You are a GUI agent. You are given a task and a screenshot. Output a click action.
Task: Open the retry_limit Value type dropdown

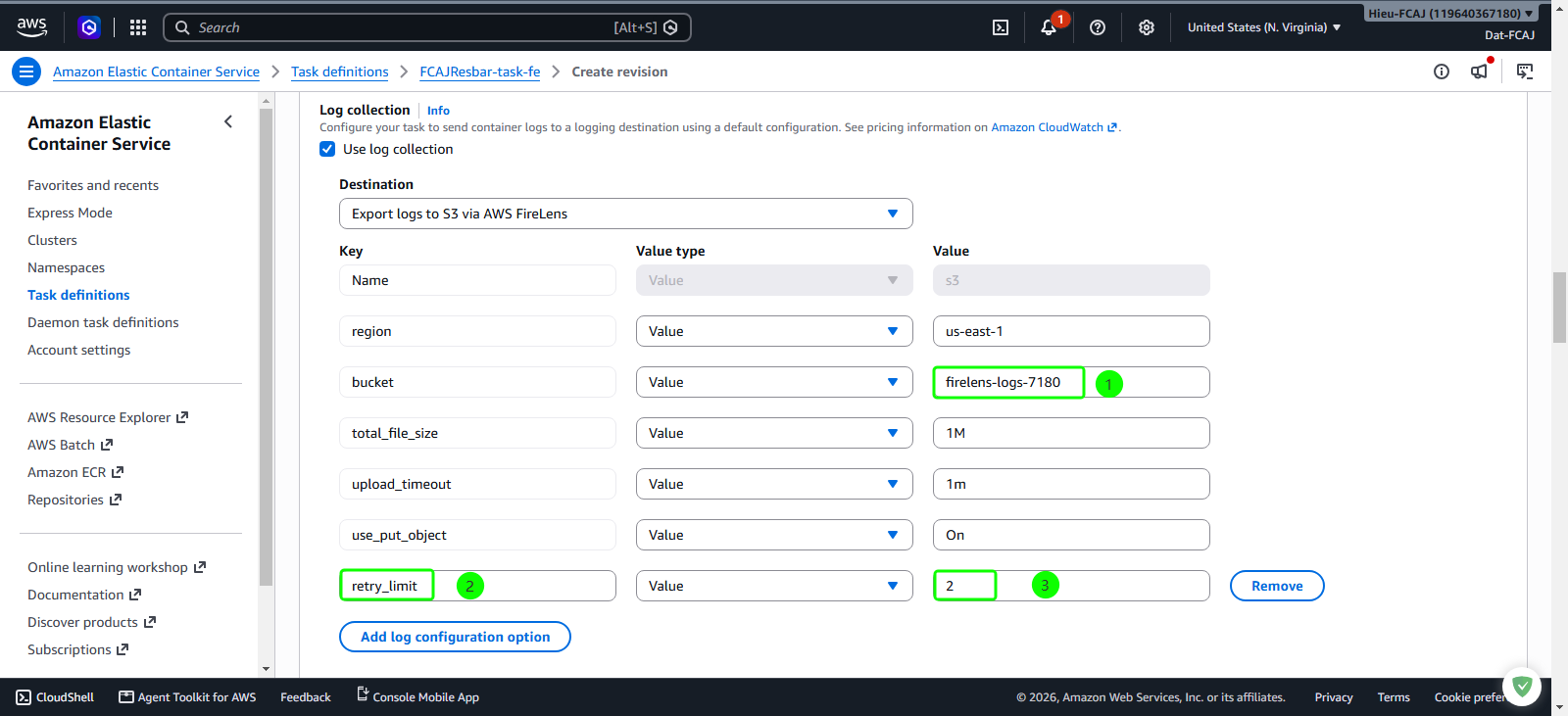774,586
